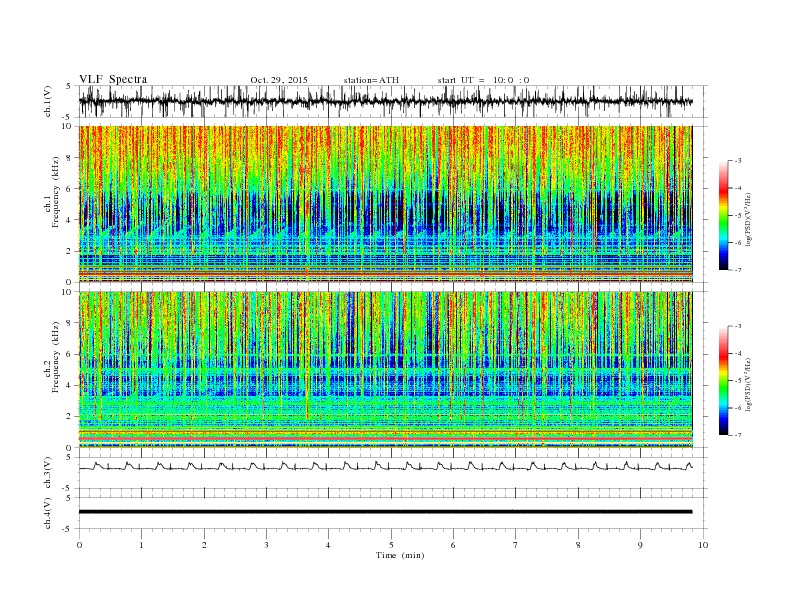Viewport: 792px width, 612px height.
Task: Click the "5" upper tick of ch.1(V) axis
Action: coord(69,86)
